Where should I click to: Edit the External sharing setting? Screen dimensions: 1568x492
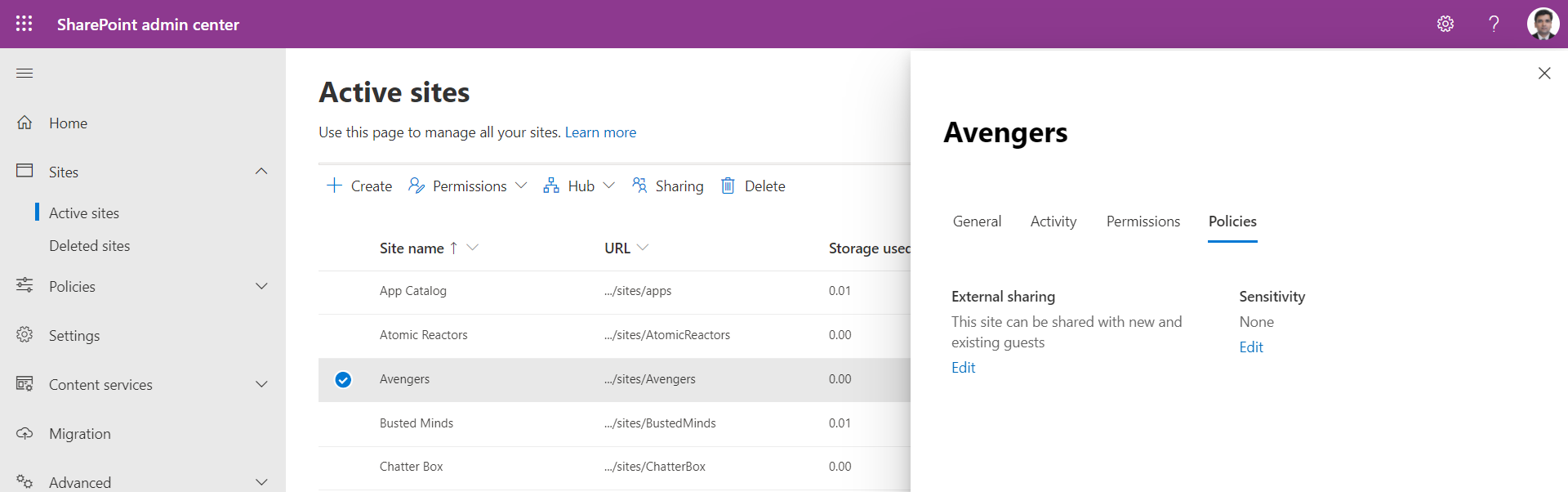coord(963,368)
